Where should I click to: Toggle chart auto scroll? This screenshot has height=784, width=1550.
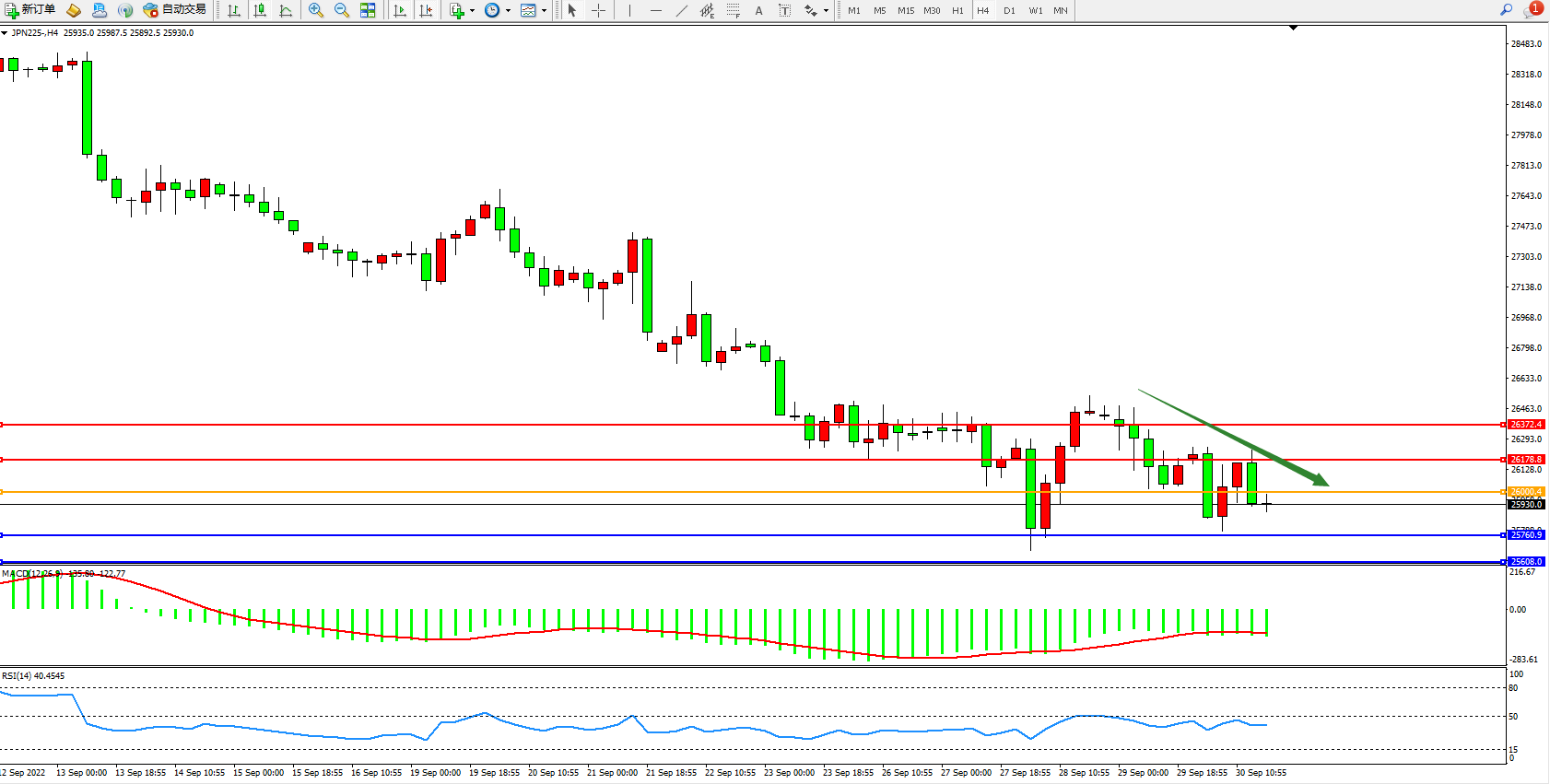point(400,10)
